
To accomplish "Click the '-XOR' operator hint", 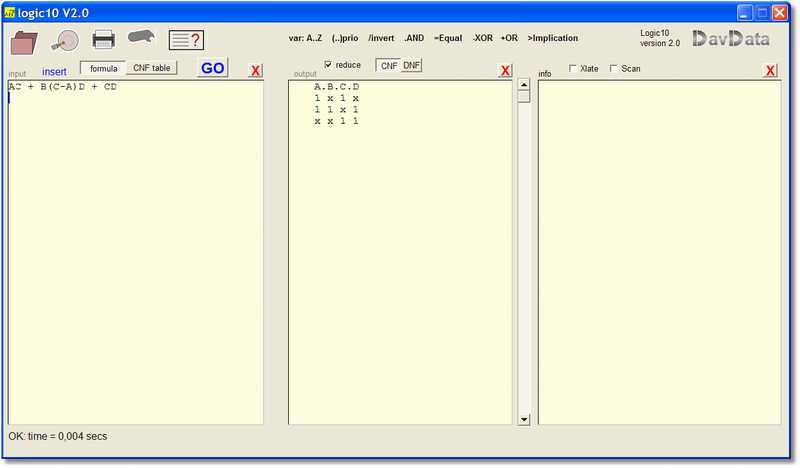I will (482, 38).
